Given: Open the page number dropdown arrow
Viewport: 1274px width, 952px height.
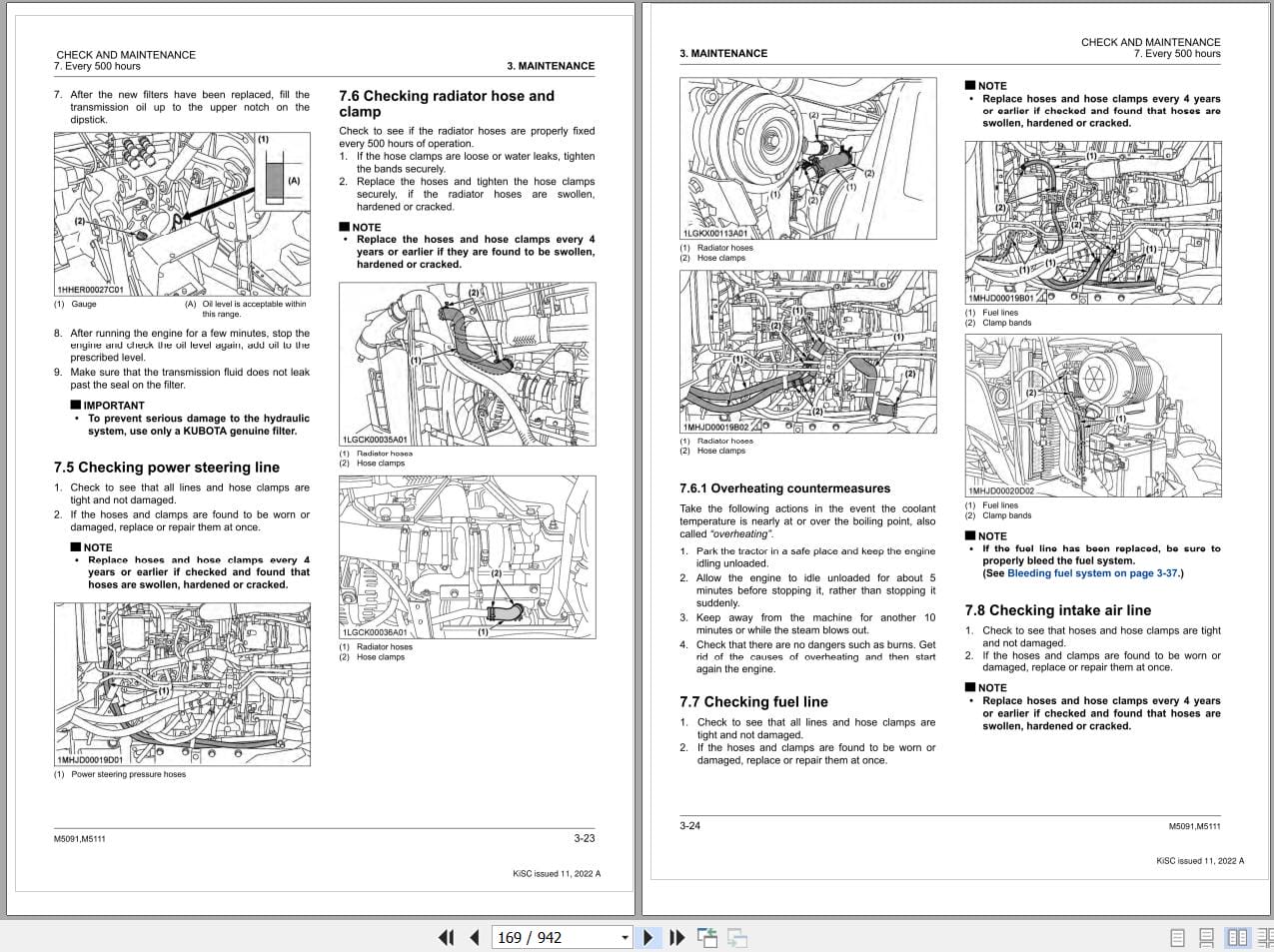Looking at the screenshot, I should point(626,938).
